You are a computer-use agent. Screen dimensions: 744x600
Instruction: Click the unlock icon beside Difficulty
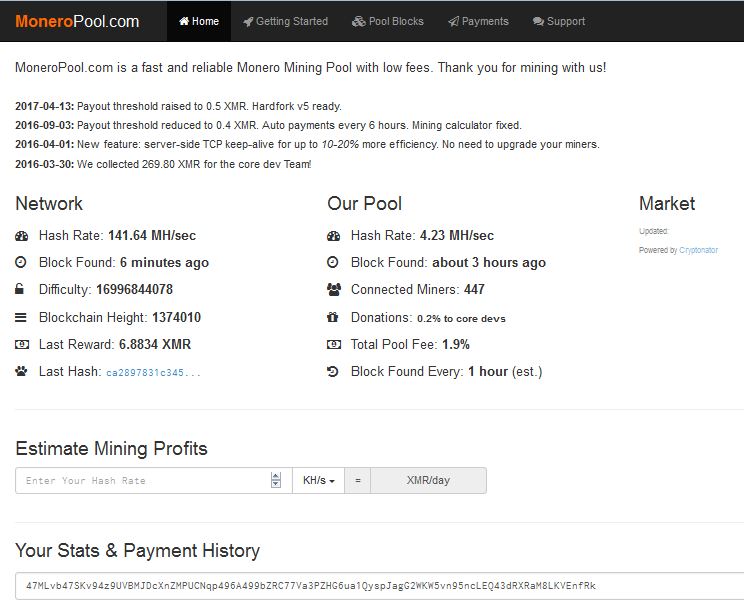[x=19, y=289]
